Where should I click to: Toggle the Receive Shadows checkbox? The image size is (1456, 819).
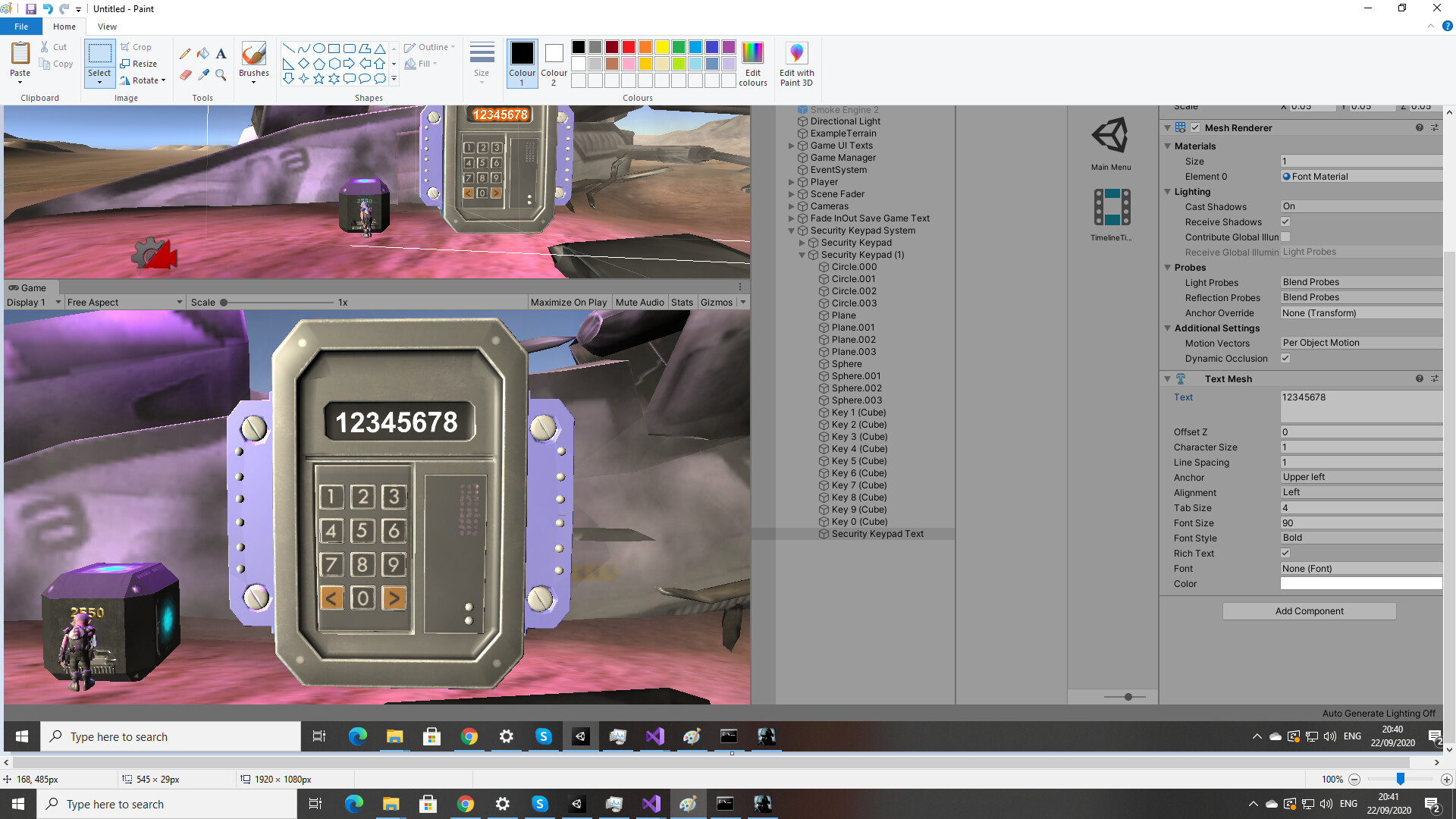tap(1285, 222)
